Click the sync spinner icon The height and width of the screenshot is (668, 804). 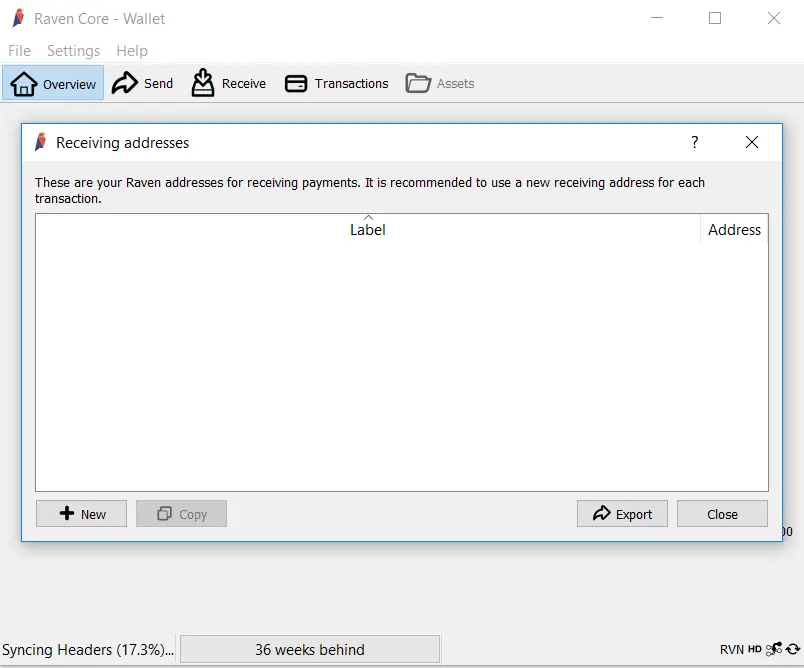pyautogui.click(x=793, y=649)
